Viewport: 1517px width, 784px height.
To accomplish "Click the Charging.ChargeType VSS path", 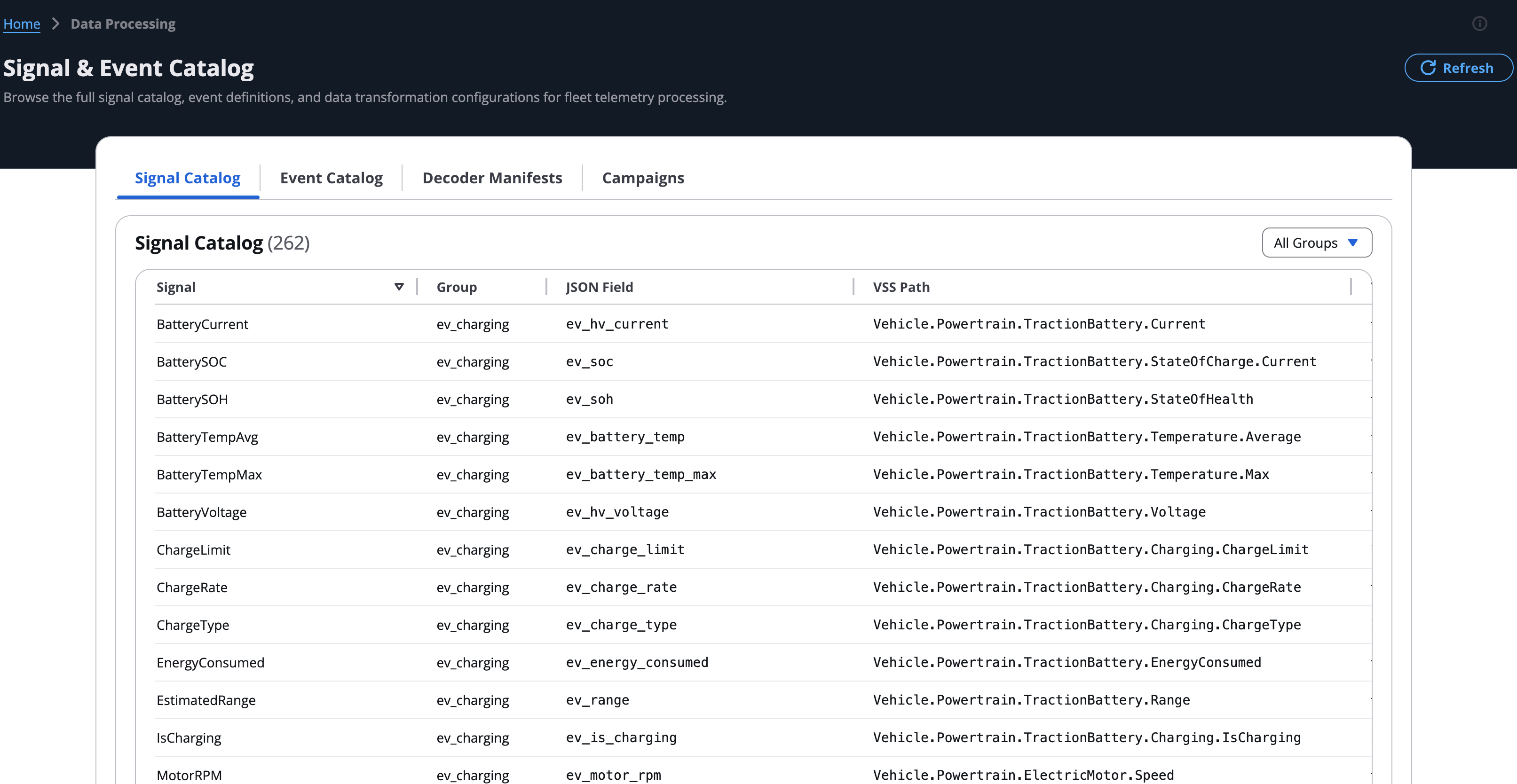I will [1087, 625].
